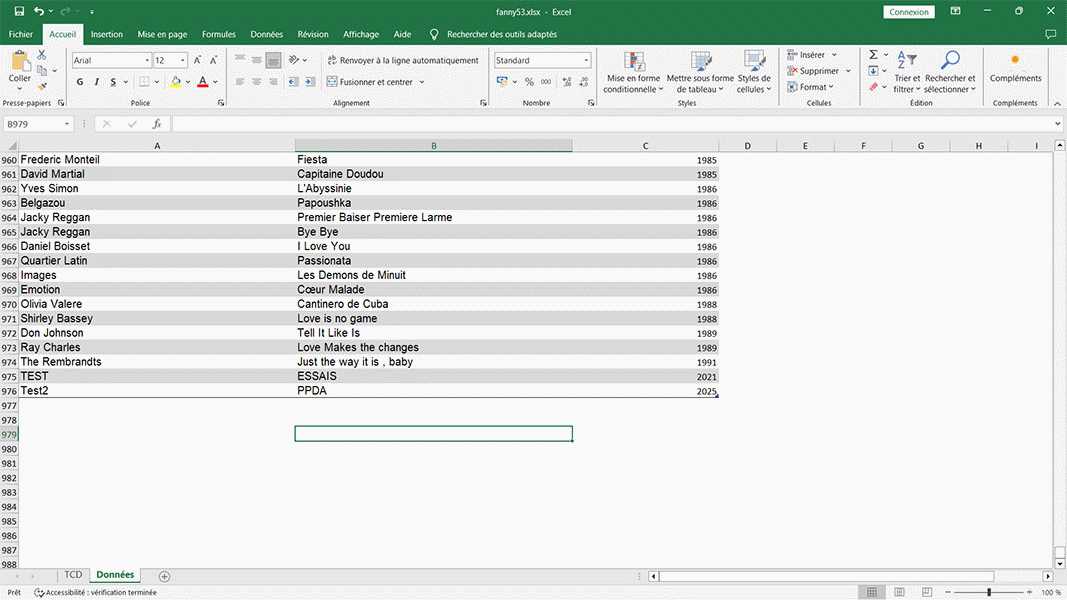Increase font size with larger A icon
Screen dimensions: 1067x600
click(x=199, y=61)
